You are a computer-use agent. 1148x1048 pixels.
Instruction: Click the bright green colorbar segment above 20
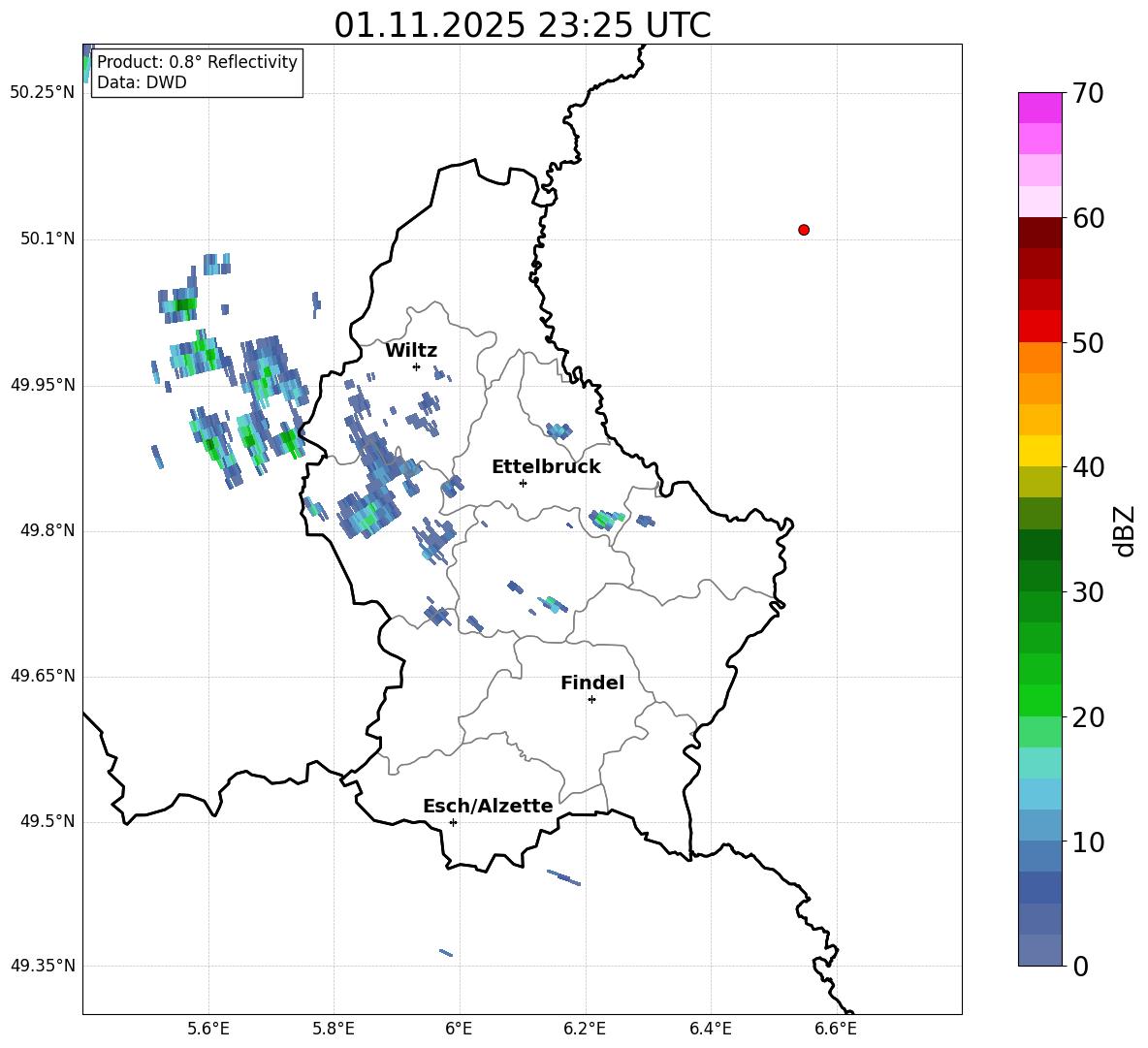1039,700
